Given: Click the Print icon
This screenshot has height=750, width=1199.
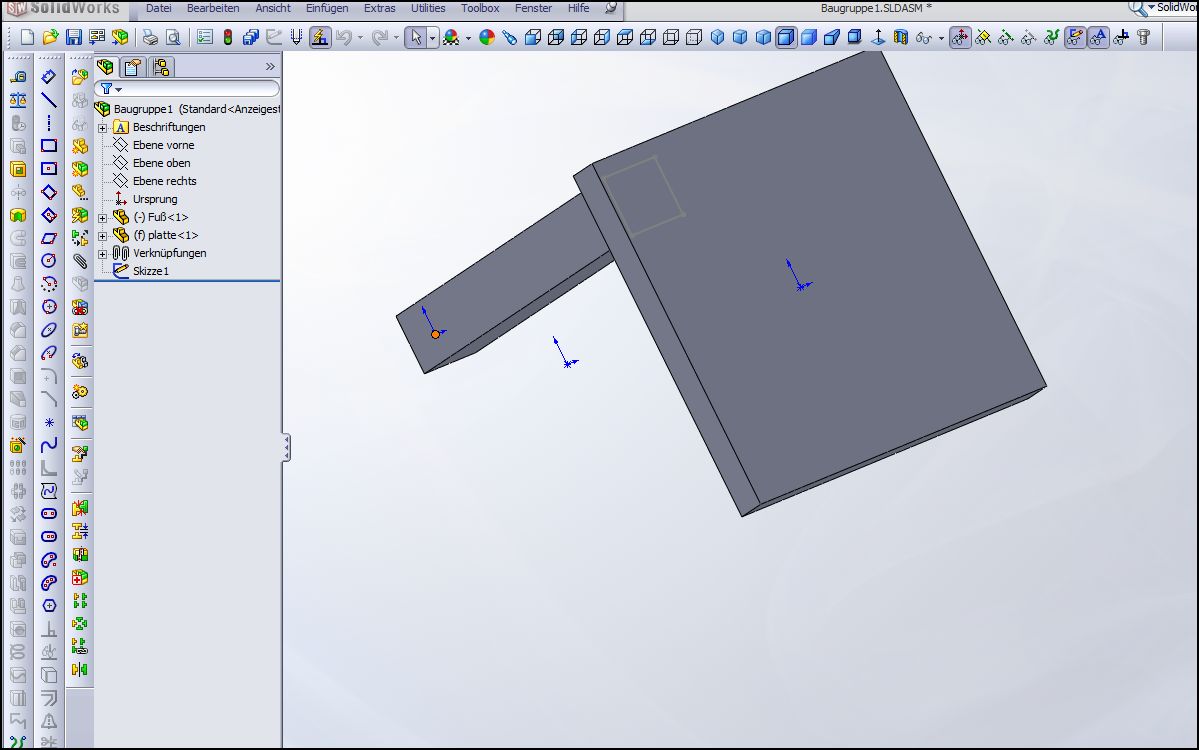Looking at the screenshot, I should coord(150,38).
